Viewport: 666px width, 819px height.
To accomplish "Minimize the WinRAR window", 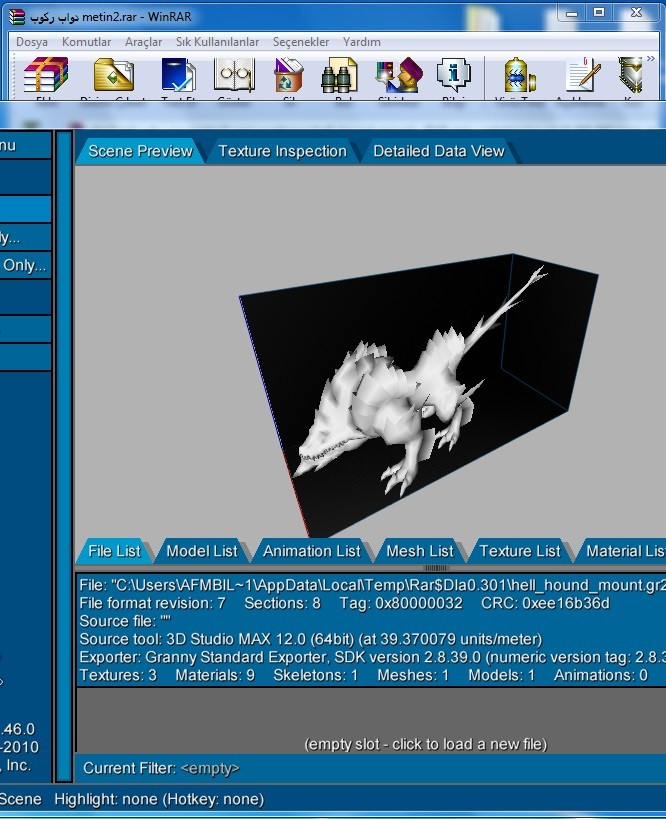I will (x=572, y=14).
